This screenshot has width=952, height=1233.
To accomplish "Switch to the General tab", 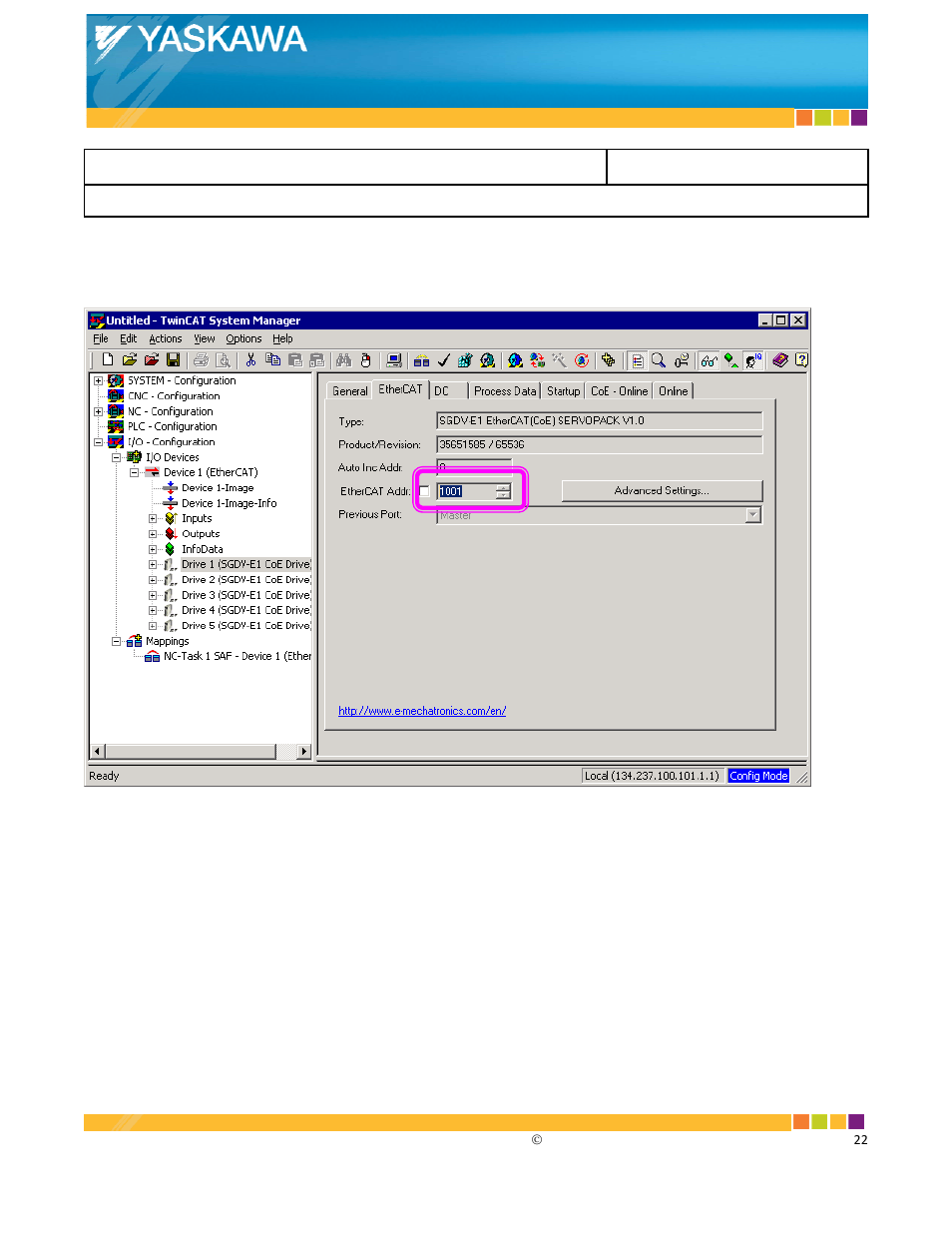I will pyautogui.click(x=349, y=391).
